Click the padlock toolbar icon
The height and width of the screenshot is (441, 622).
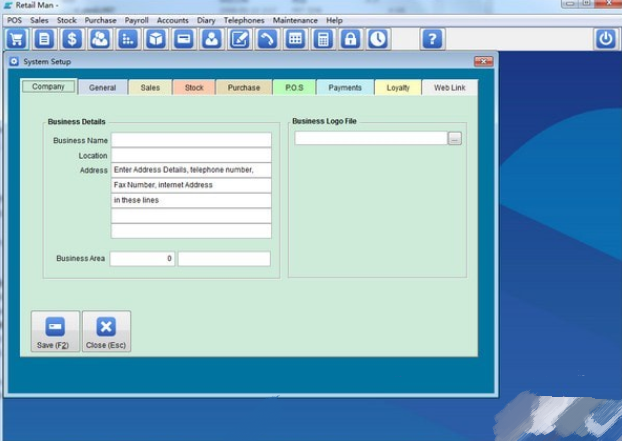pos(350,39)
